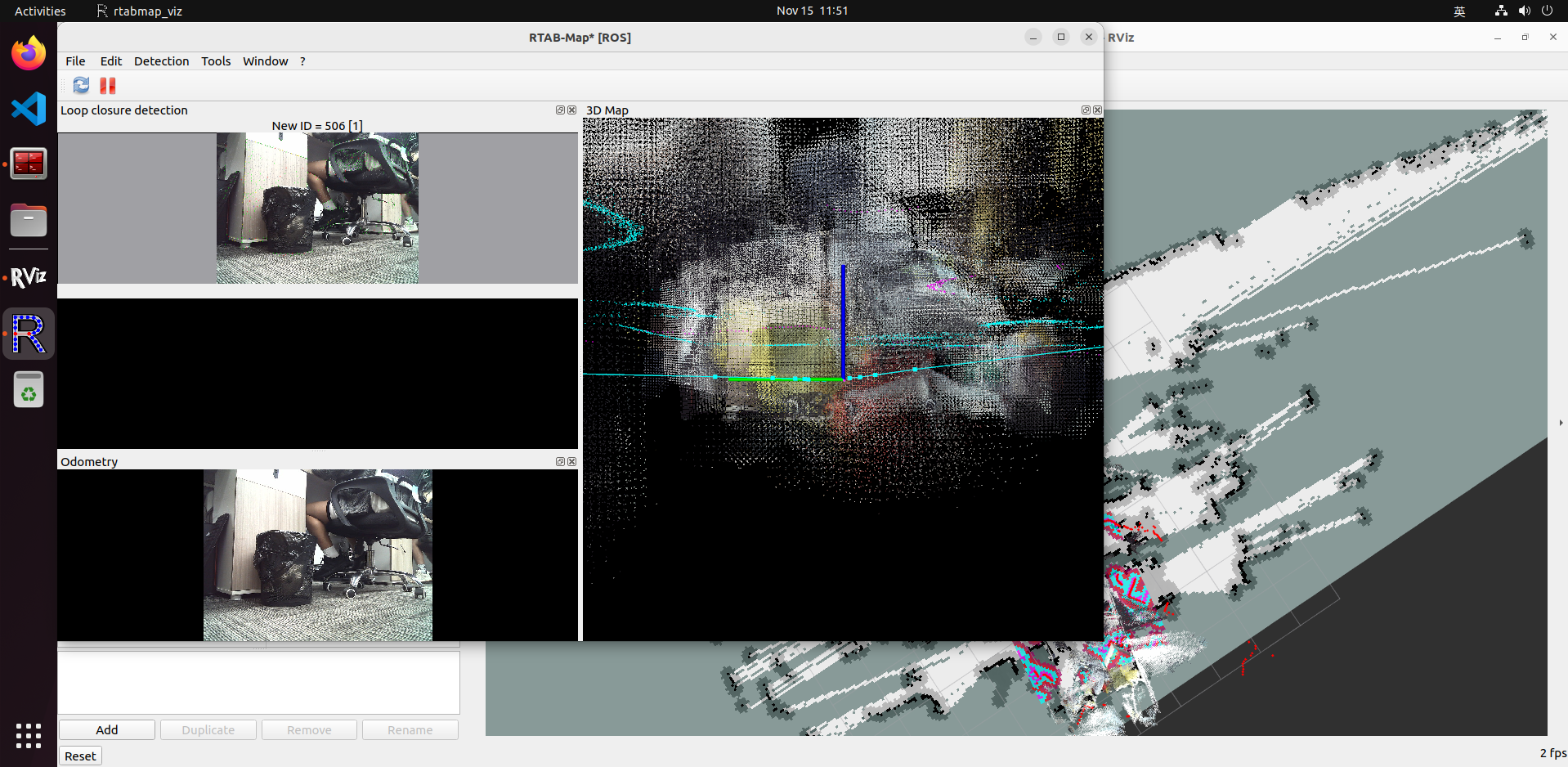This screenshot has width=1568, height=767.
Task: Click the blue R application icon in the dock
Action: [x=28, y=333]
